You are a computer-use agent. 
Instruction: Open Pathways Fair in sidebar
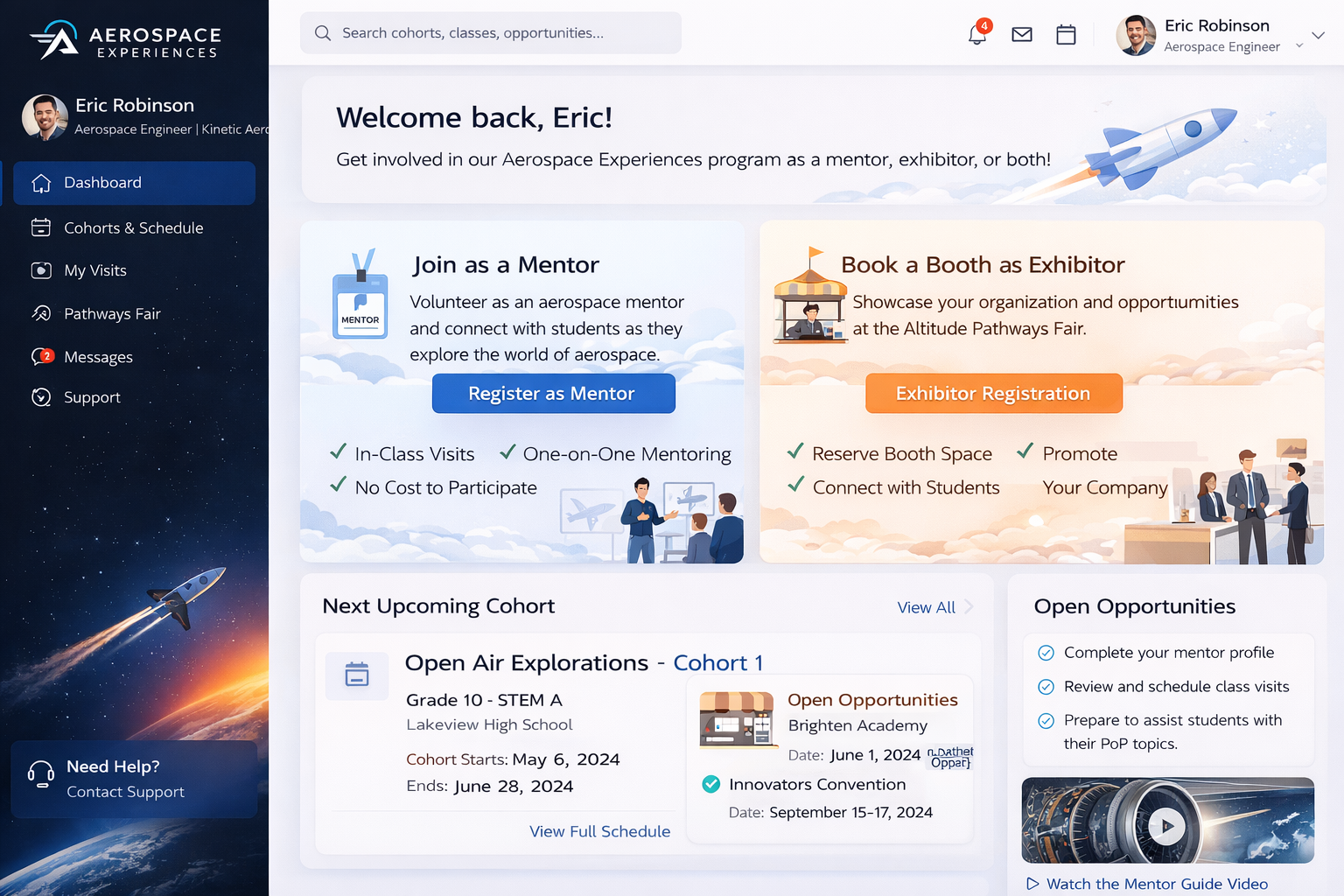point(112,313)
